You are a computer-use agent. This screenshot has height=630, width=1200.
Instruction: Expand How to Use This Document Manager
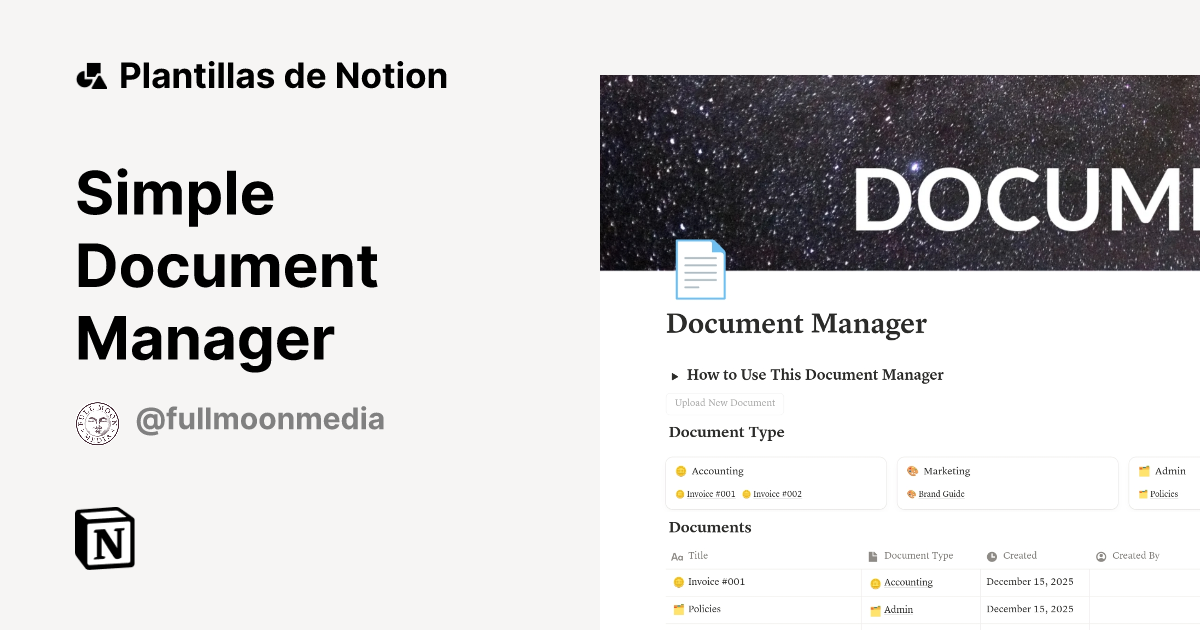click(675, 375)
